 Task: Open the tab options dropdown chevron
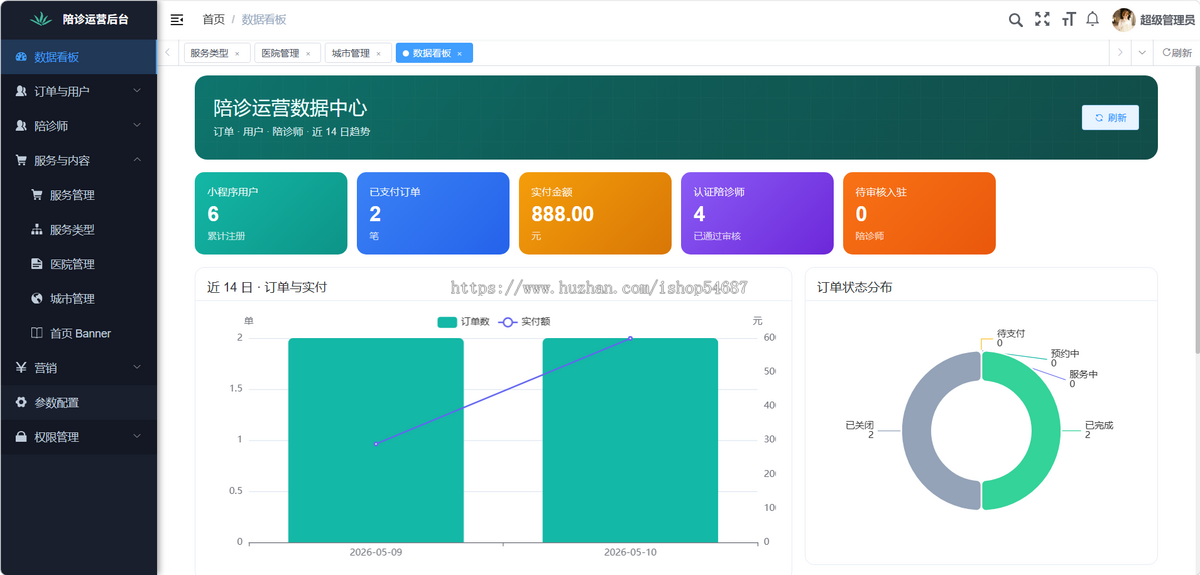1142,53
